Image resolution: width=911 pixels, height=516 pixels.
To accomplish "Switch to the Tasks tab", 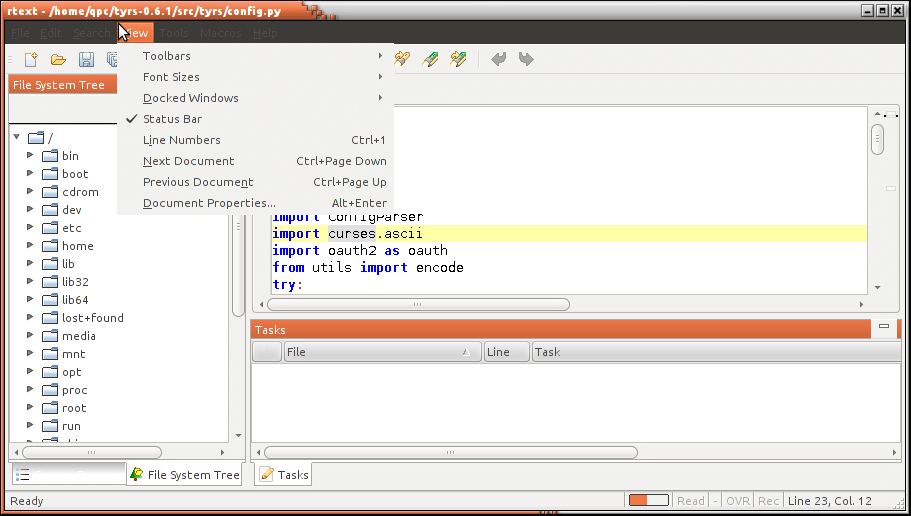I will point(284,474).
